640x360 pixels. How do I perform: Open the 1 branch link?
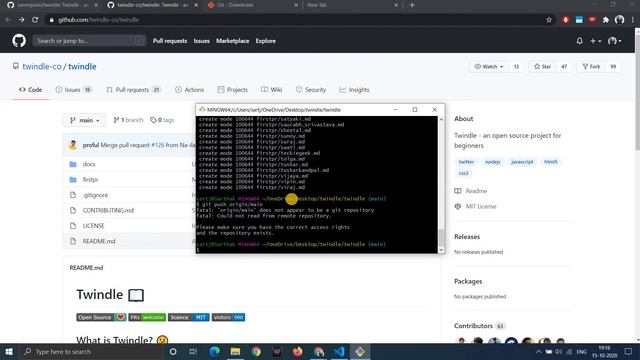[x=128, y=120]
